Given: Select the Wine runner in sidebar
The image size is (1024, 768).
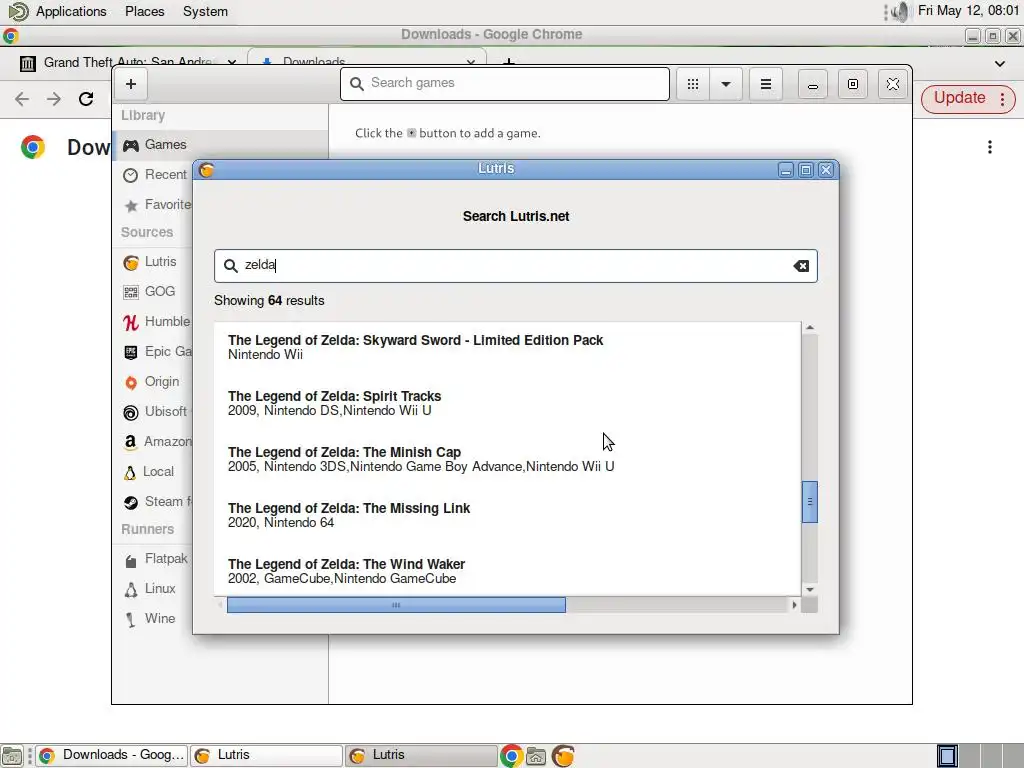Looking at the screenshot, I should pos(155,618).
